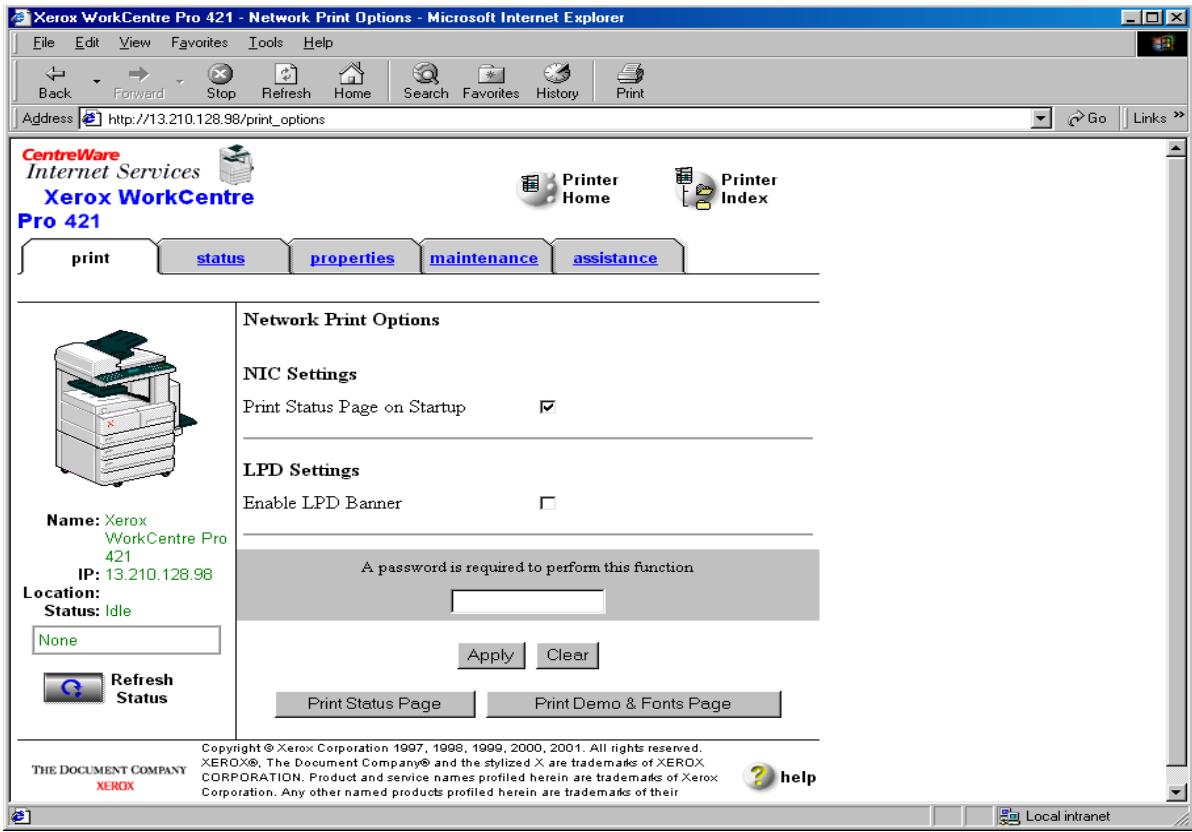Open the Favorites menu in menu bar

[x=199, y=43]
